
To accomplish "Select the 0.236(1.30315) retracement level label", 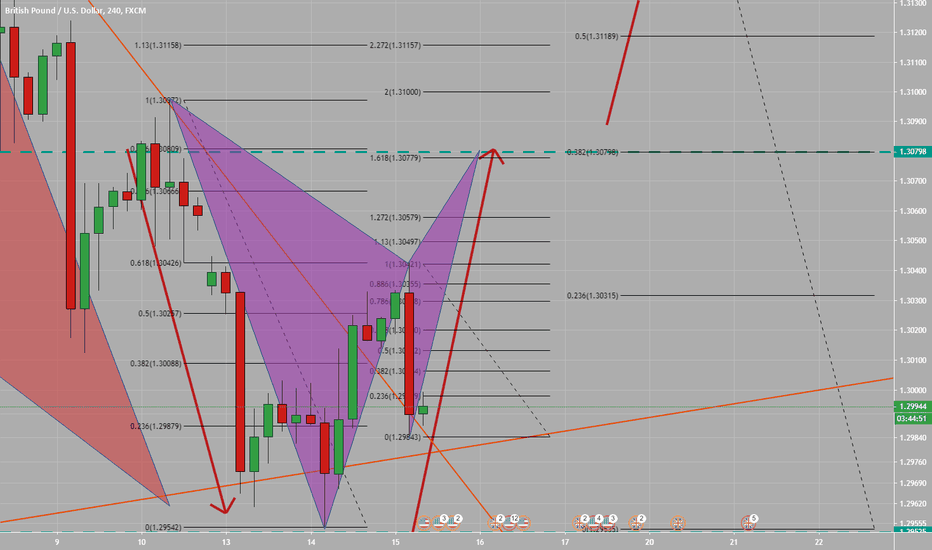I will tap(594, 296).
